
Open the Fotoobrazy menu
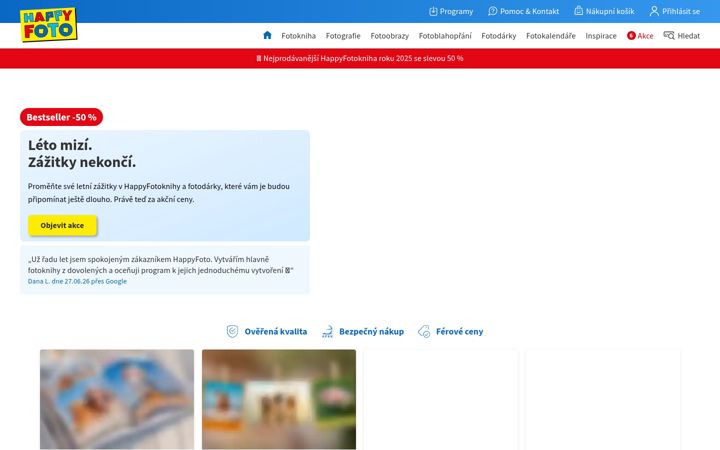[389, 36]
